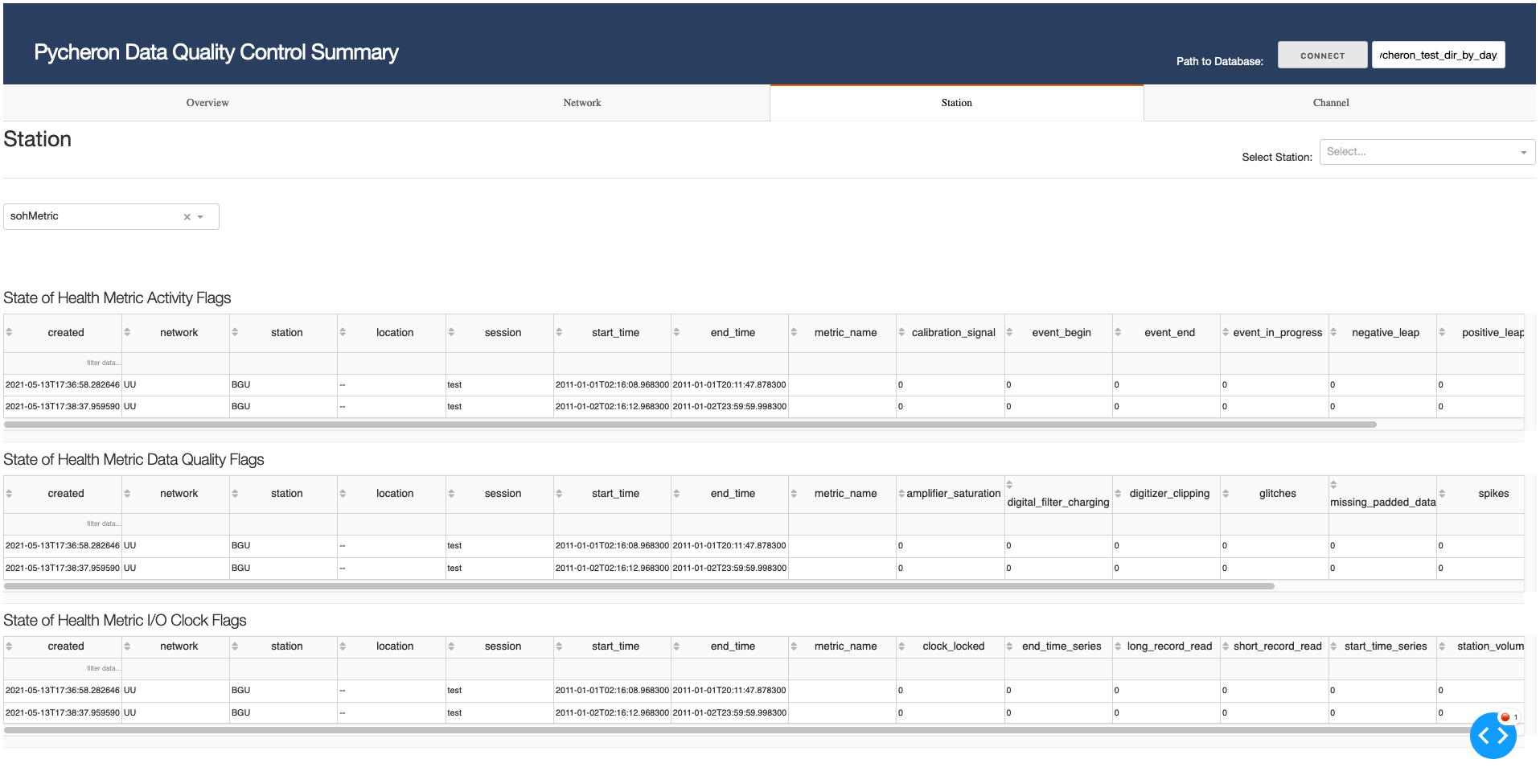Sort Activity Flags table by calibration_signal
The width and height of the screenshot is (1540, 784).
[x=901, y=332]
